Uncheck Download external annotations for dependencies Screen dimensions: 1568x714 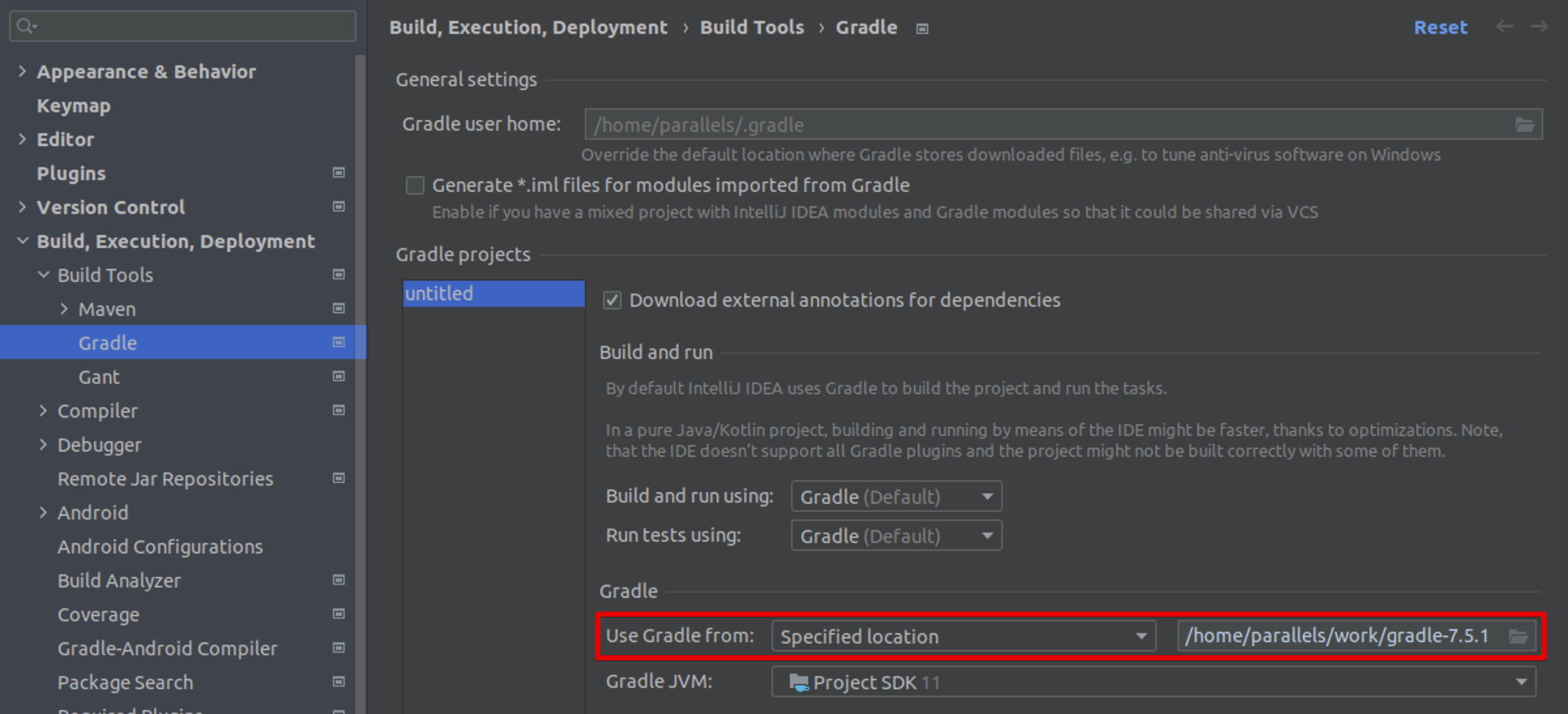click(x=612, y=300)
